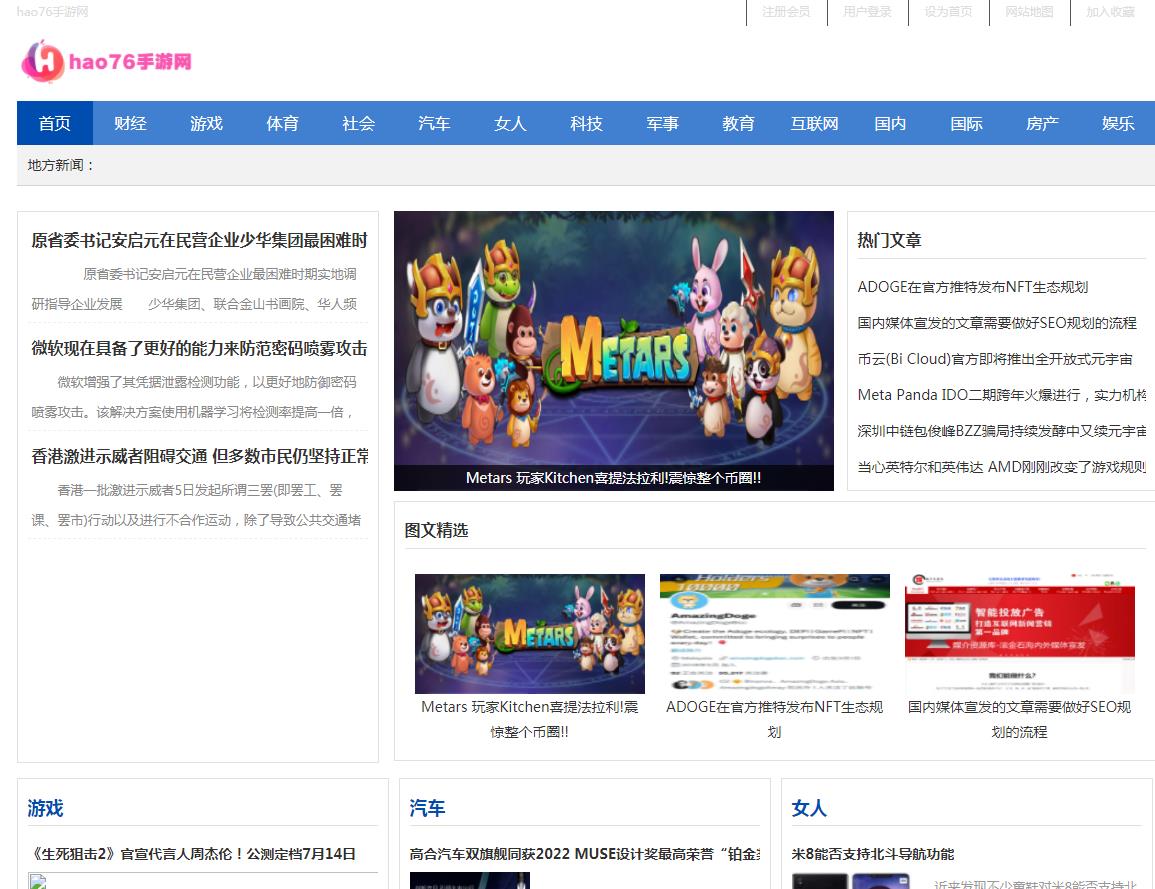The image size is (1155, 889).
Task: Open hot article 币云(Bi Cloud)官方即将推出全开放式元宇宙
Action: point(994,359)
